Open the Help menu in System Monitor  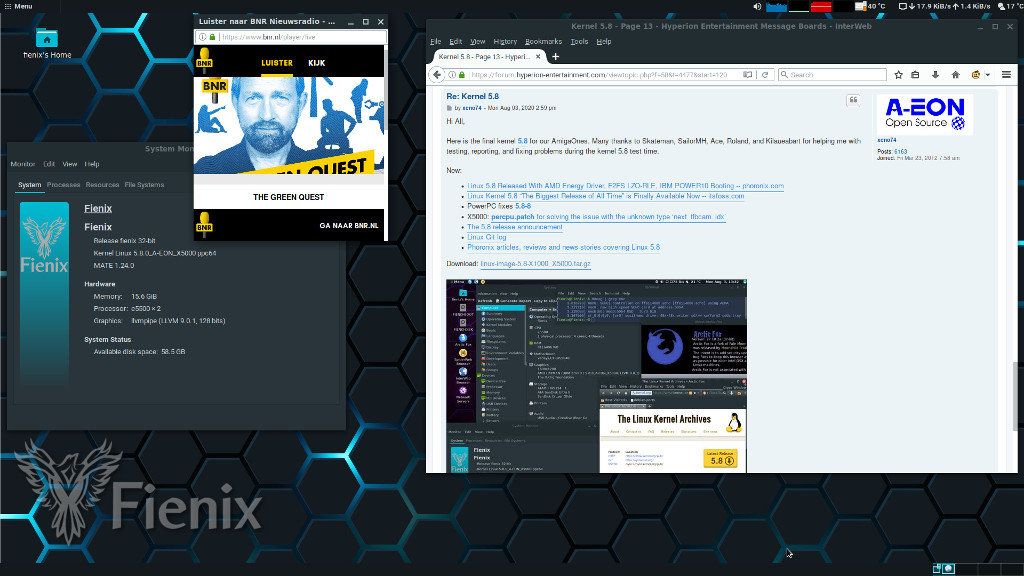[92, 164]
